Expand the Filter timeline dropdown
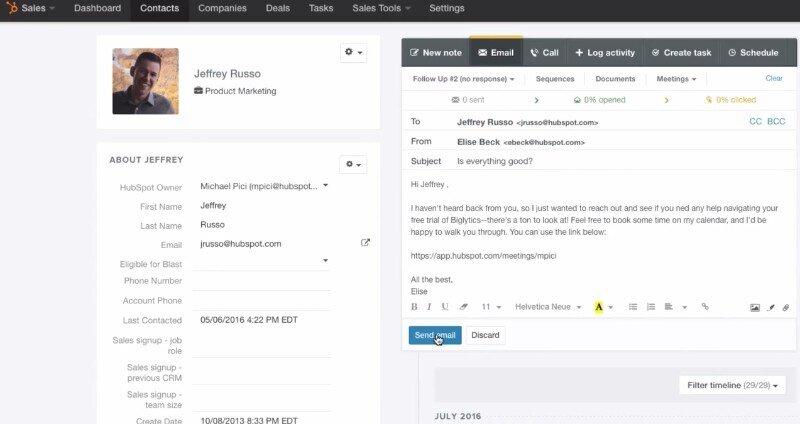The width and height of the screenshot is (800, 424). click(732, 385)
